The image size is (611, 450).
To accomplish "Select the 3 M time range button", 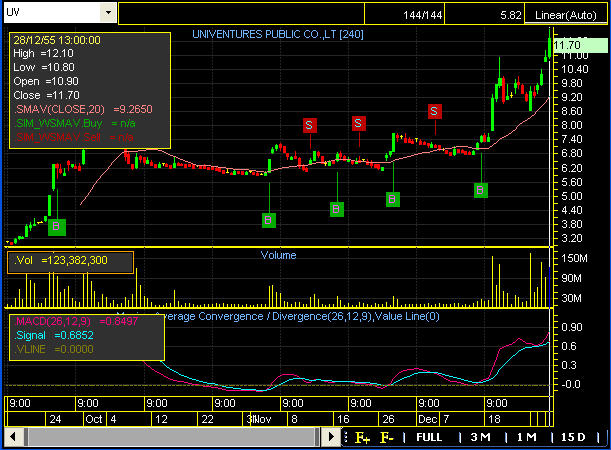I will [480, 437].
